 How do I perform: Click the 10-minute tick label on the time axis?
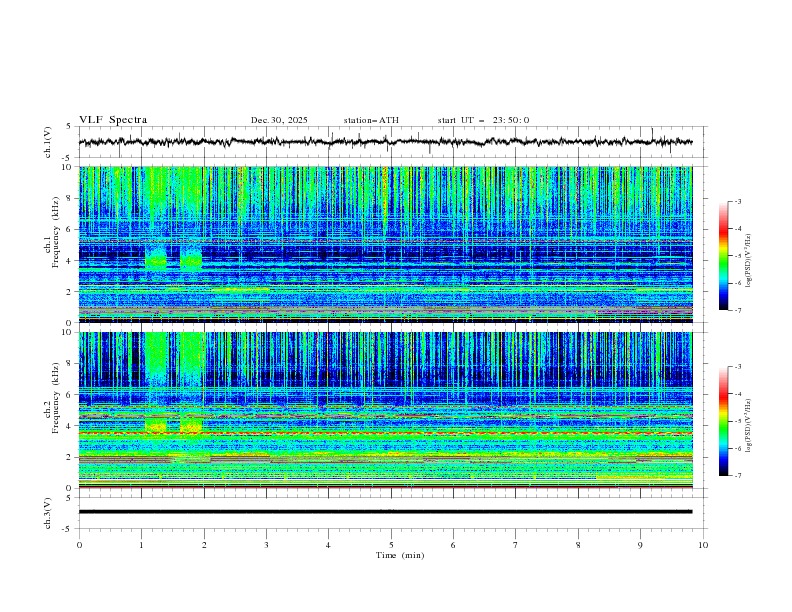pos(703,545)
